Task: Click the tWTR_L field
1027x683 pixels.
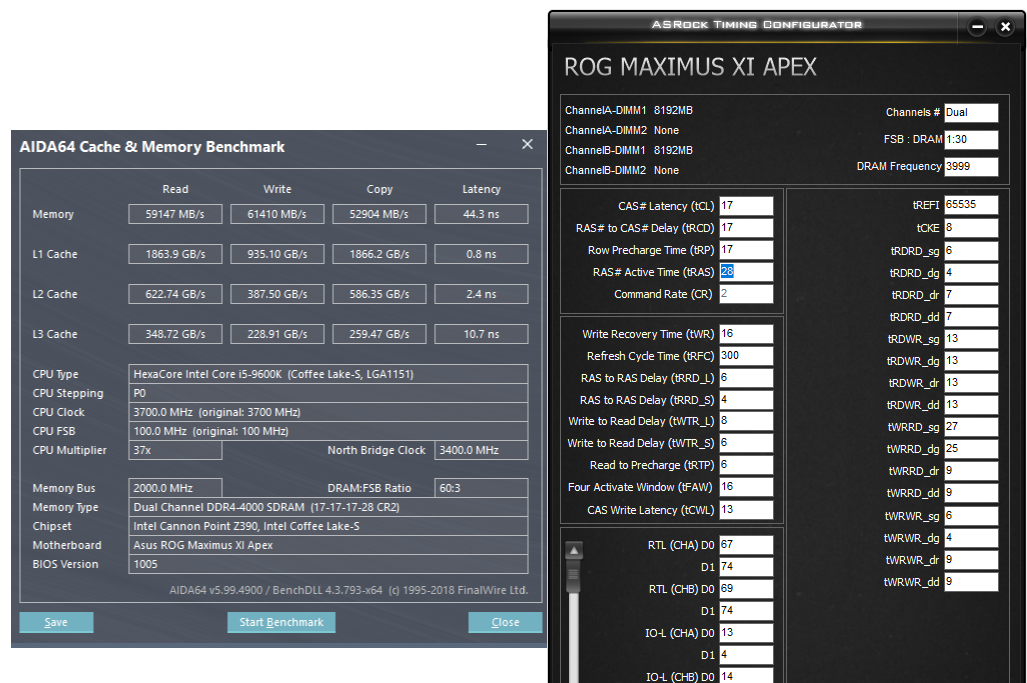Action: point(746,421)
